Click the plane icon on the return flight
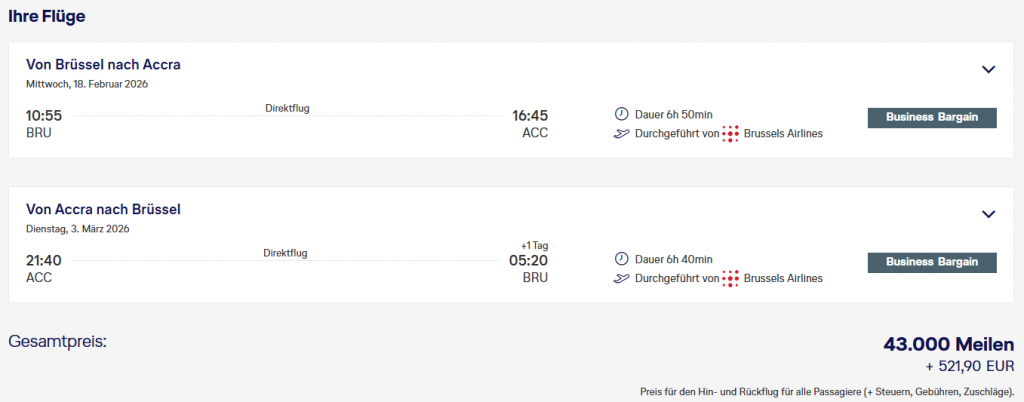The height and width of the screenshot is (402, 1024). [x=620, y=278]
